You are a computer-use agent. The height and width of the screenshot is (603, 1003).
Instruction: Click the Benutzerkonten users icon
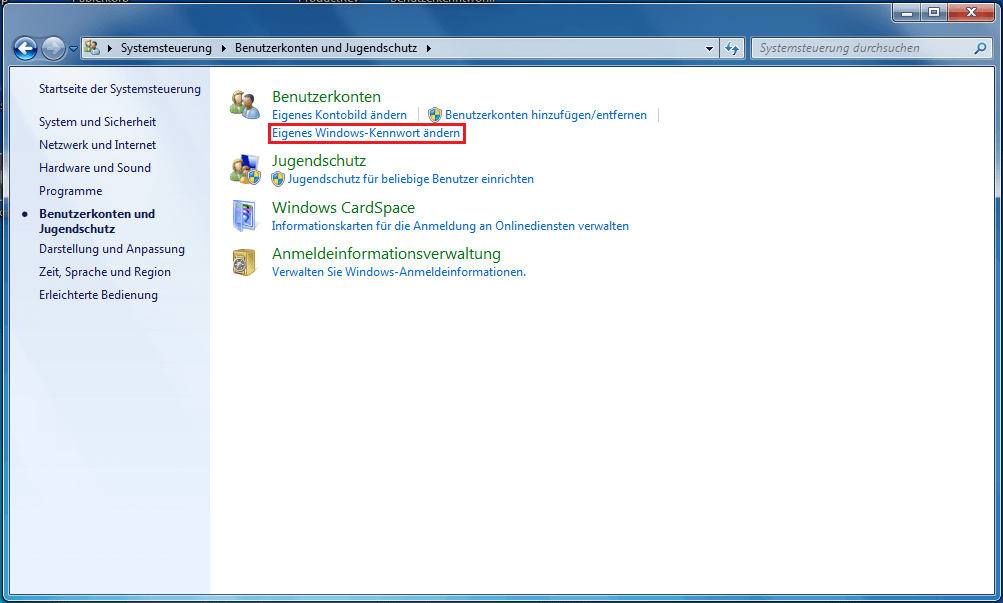[x=245, y=105]
